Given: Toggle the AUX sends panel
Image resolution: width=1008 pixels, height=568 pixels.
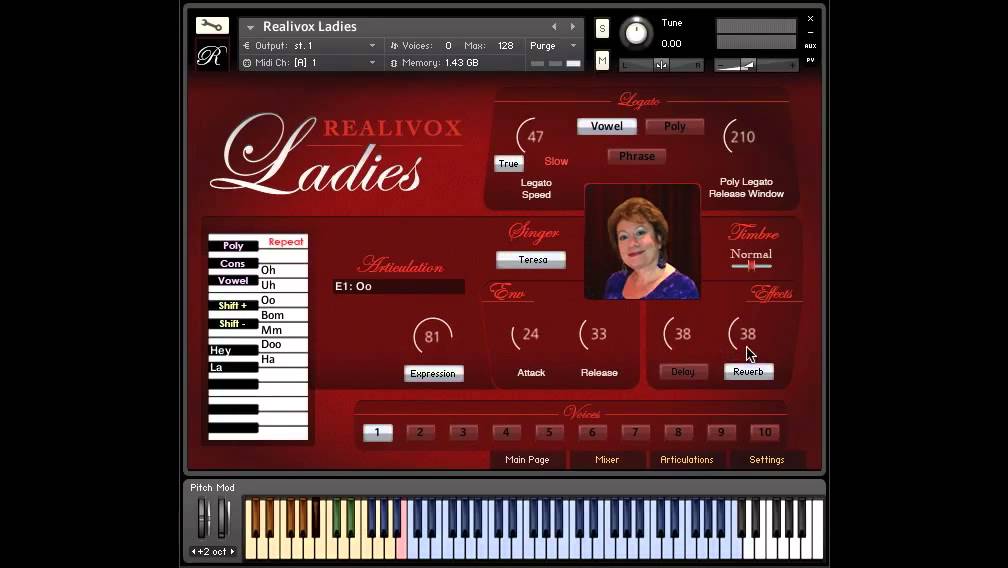Looking at the screenshot, I should point(810,46).
